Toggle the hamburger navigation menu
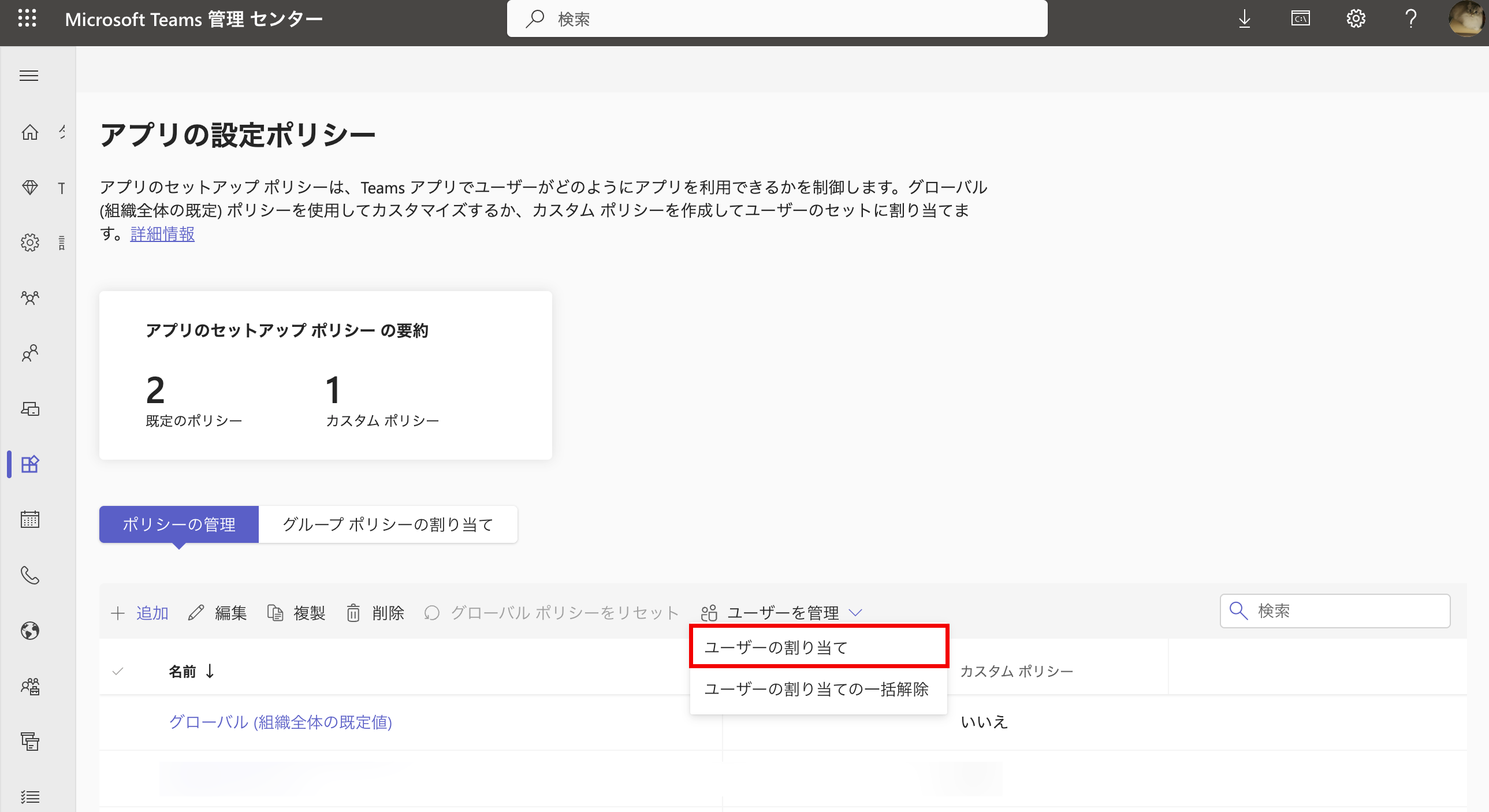Screen dimensions: 1489x812 point(29,76)
